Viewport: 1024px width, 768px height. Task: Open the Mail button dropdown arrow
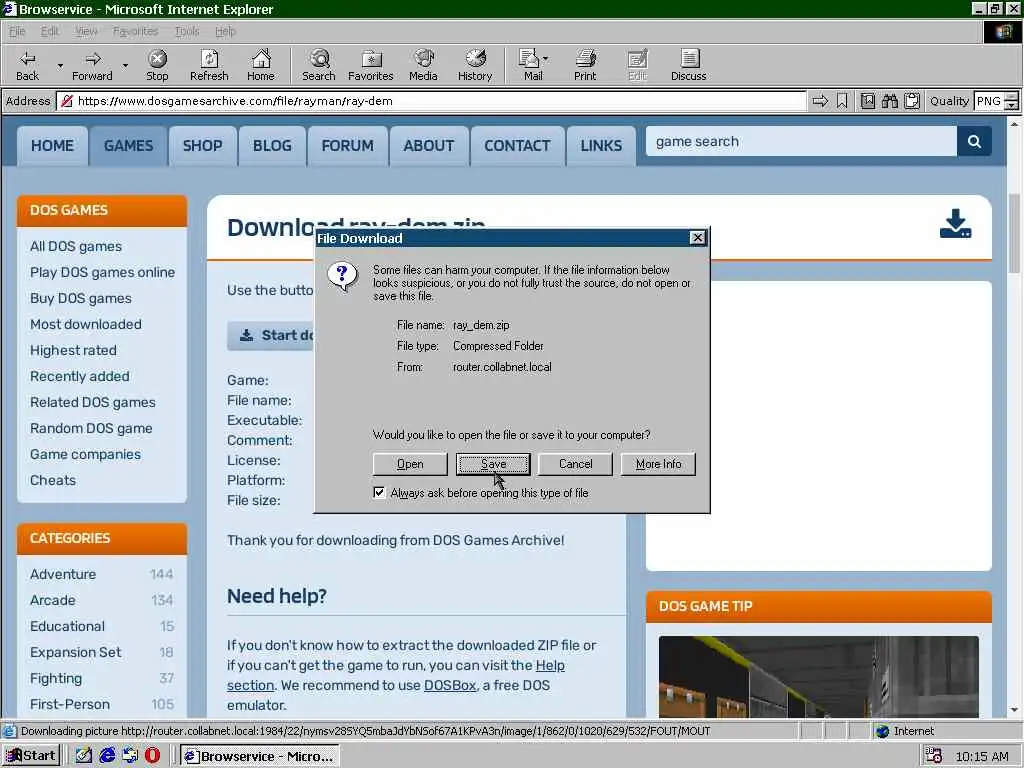pos(545,59)
